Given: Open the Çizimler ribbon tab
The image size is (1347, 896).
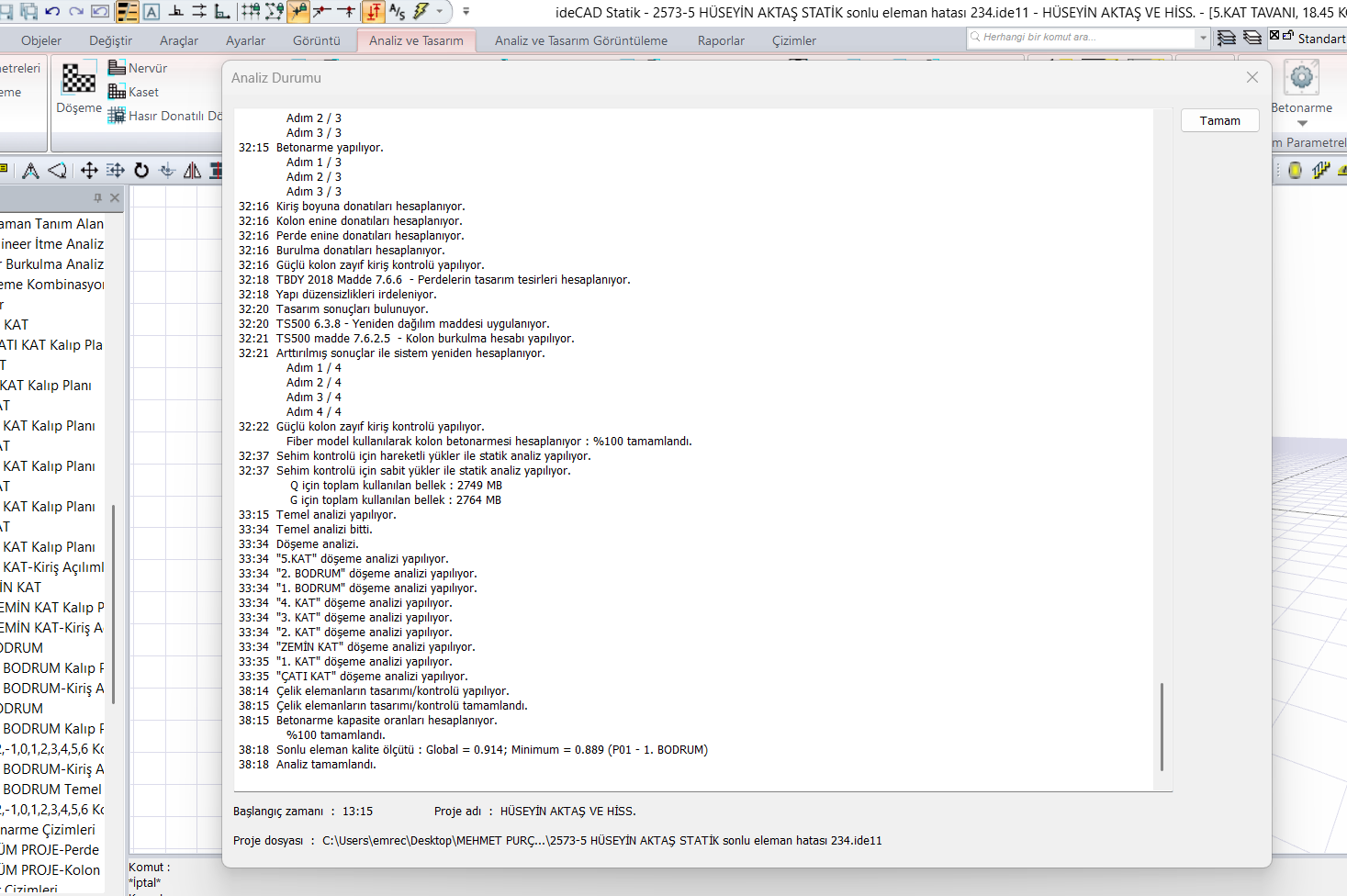Looking at the screenshot, I should (x=794, y=40).
